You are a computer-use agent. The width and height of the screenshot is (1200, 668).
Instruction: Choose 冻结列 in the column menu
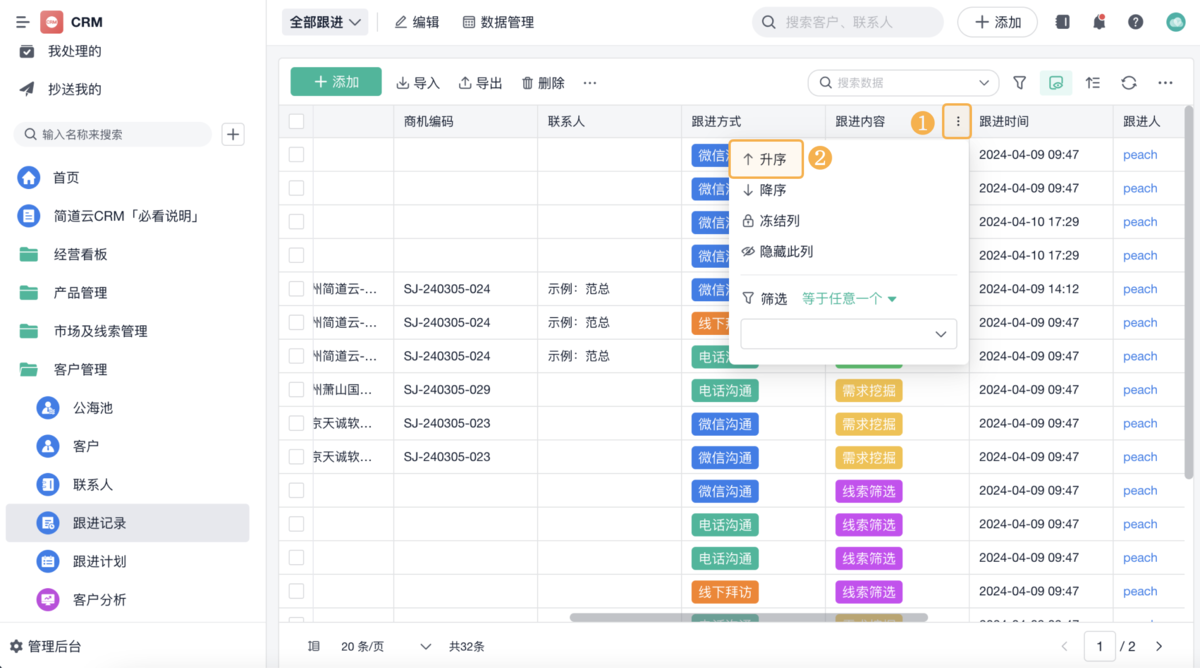point(778,221)
